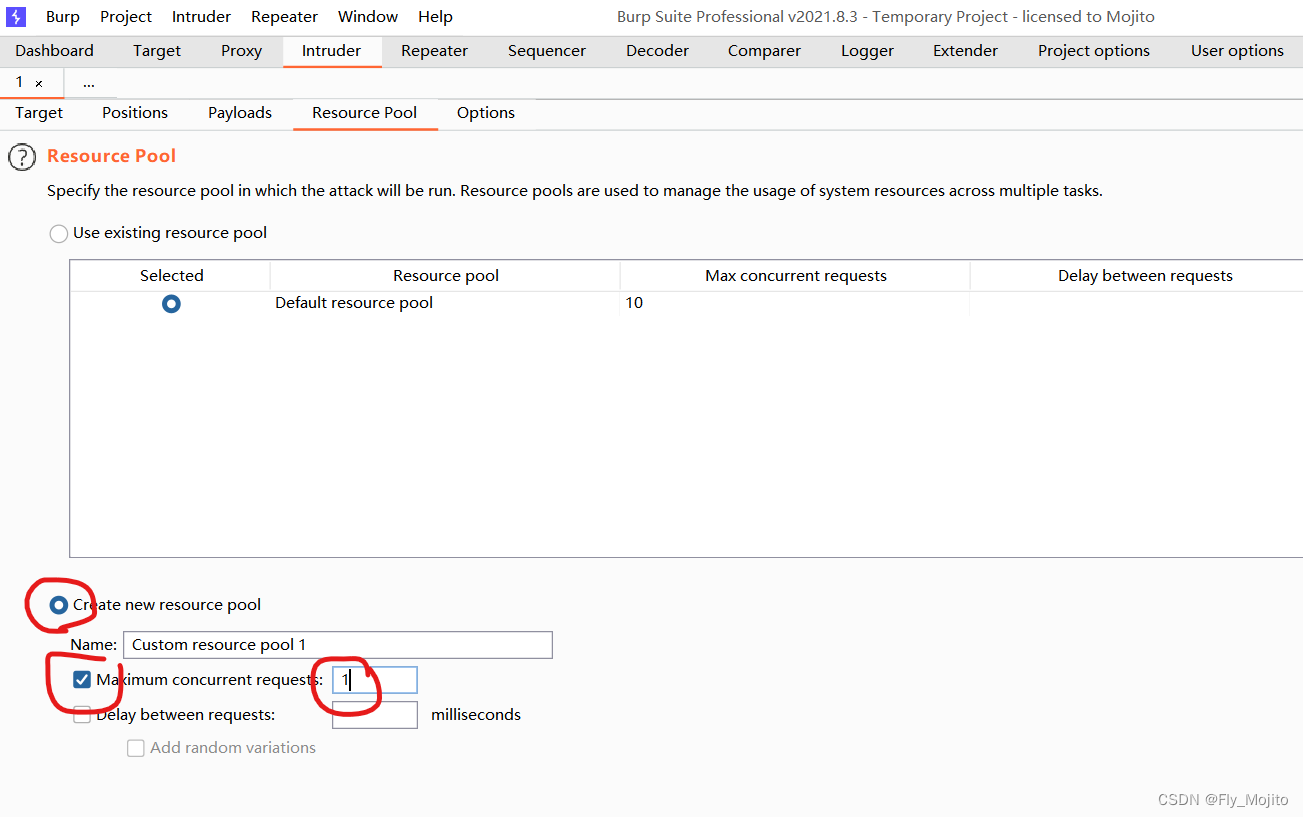The width and height of the screenshot is (1303, 817).
Task: Click the max concurrent value 10 cell
Action: (796, 303)
